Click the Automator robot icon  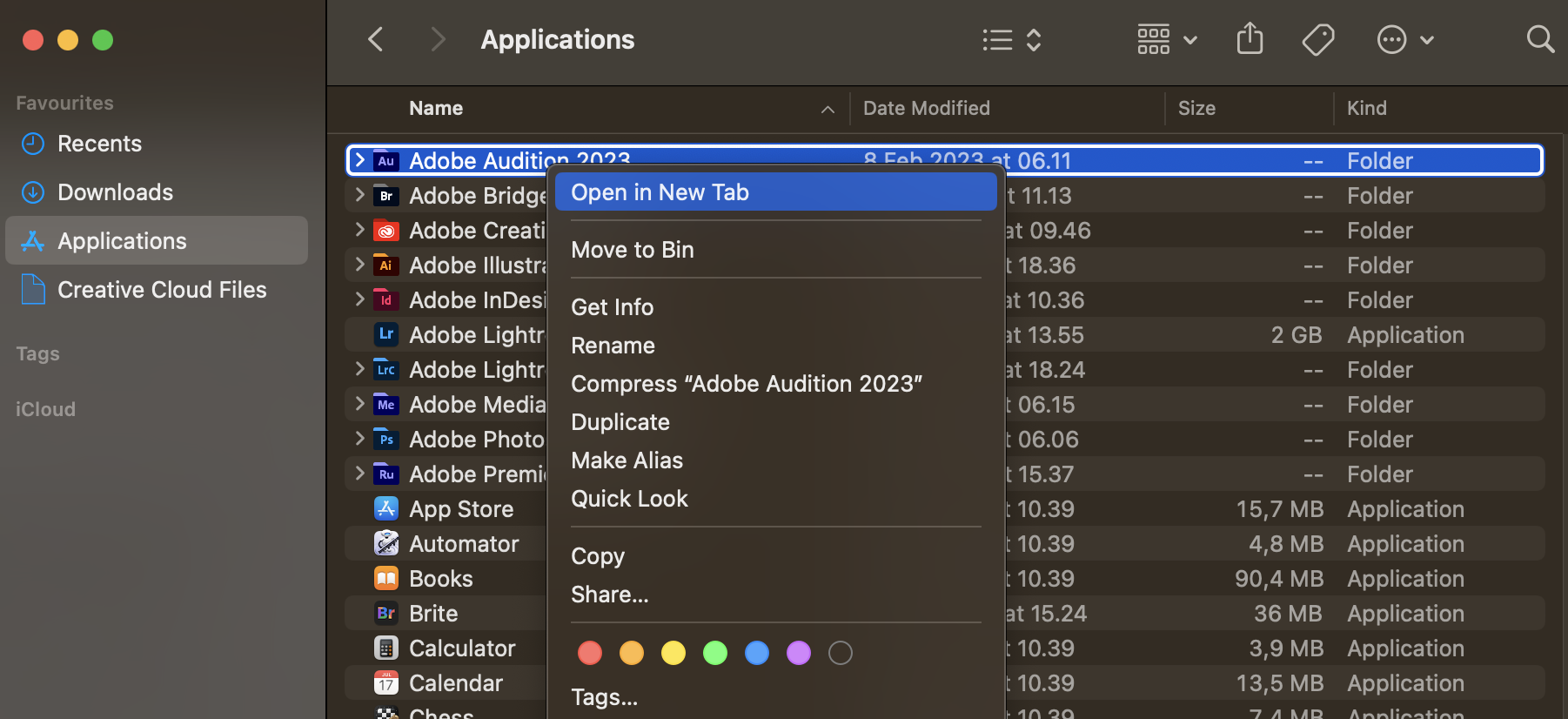point(385,543)
